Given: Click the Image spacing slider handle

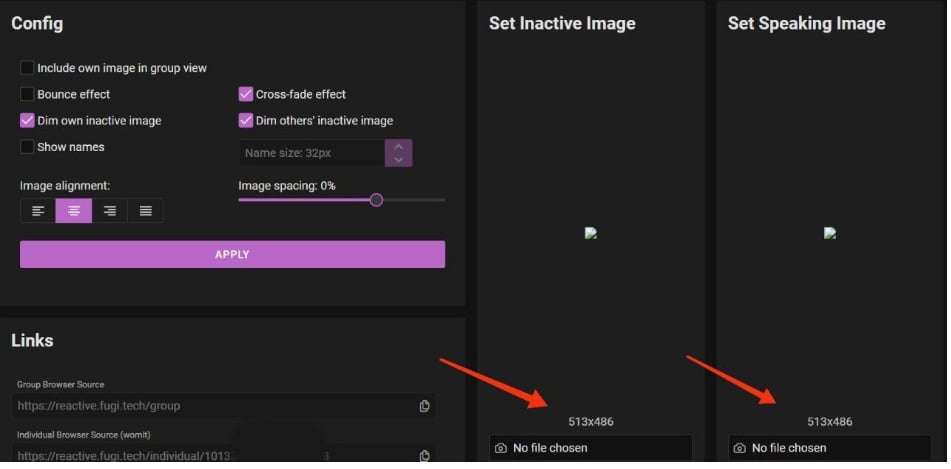Looking at the screenshot, I should pos(376,200).
